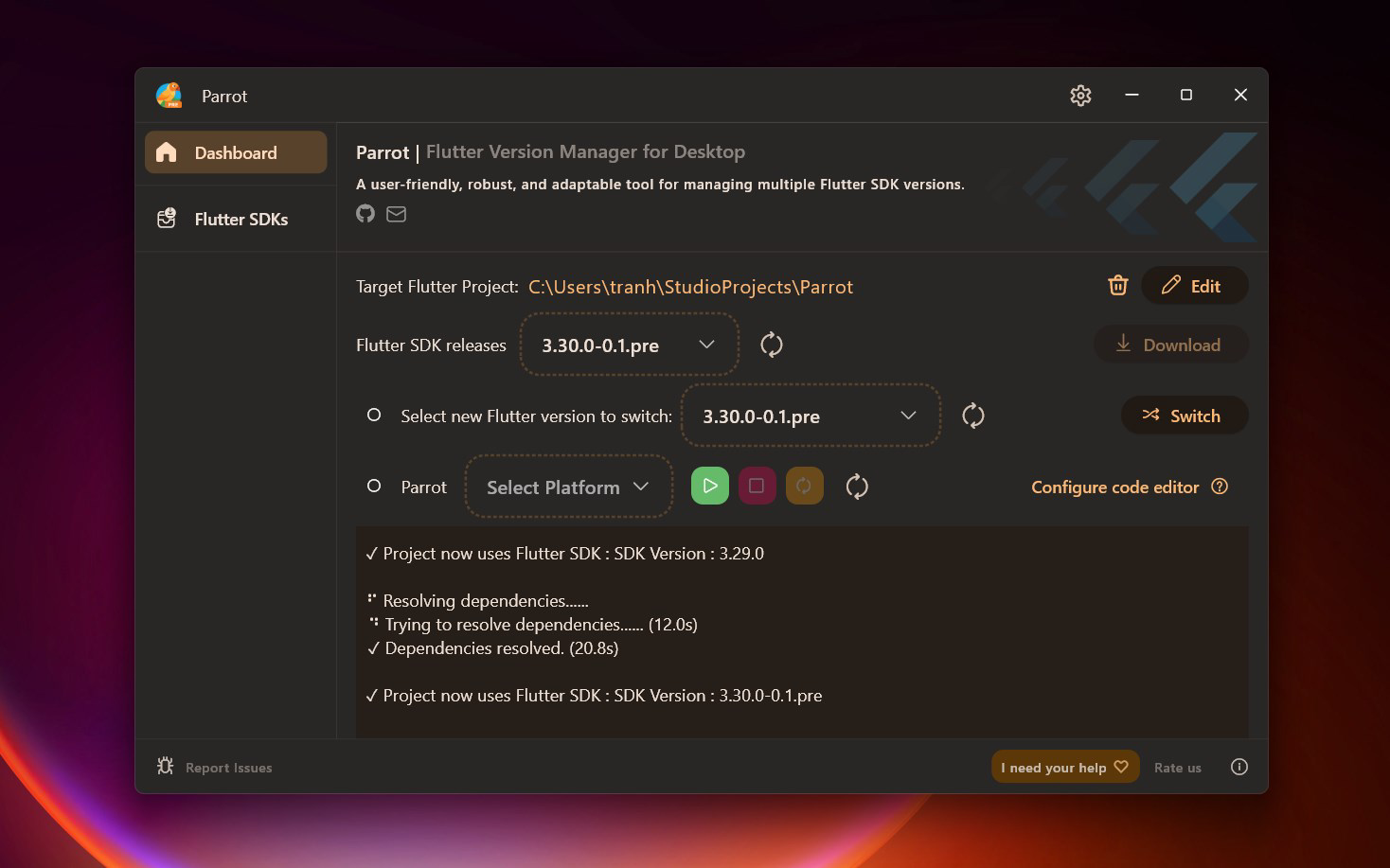Screen dimensions: 1390x868
Task: Click the Switch button
Action: click(1185, 416)
